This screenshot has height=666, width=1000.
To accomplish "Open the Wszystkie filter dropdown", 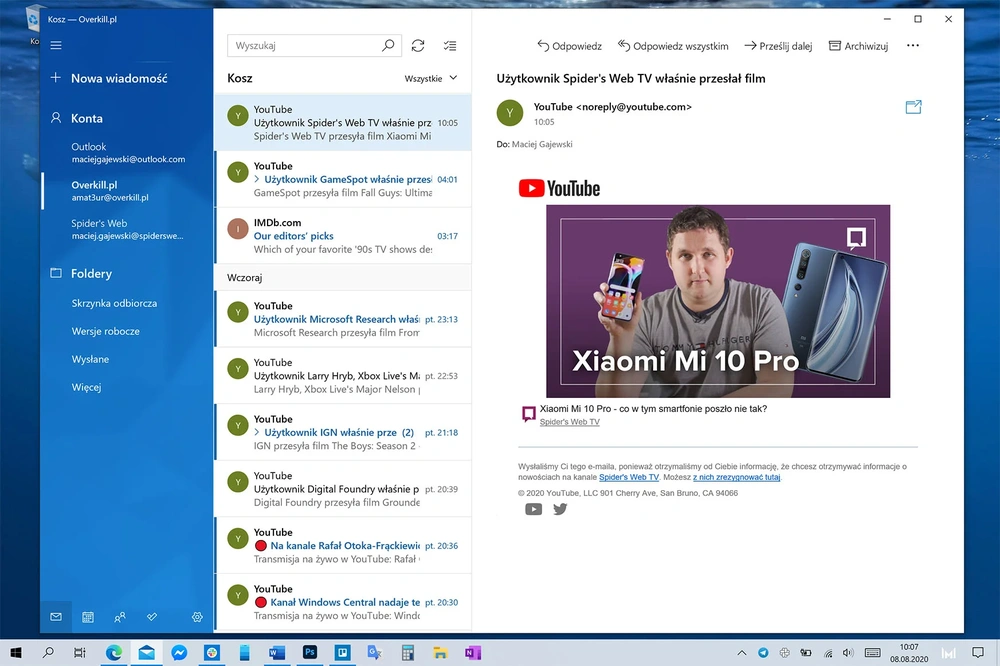I will pos(431,78).
